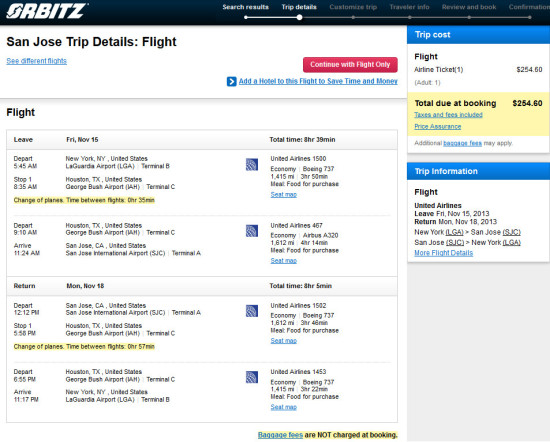
Task: Open the Price Assurance link
Action: click(x=437, y=127)
